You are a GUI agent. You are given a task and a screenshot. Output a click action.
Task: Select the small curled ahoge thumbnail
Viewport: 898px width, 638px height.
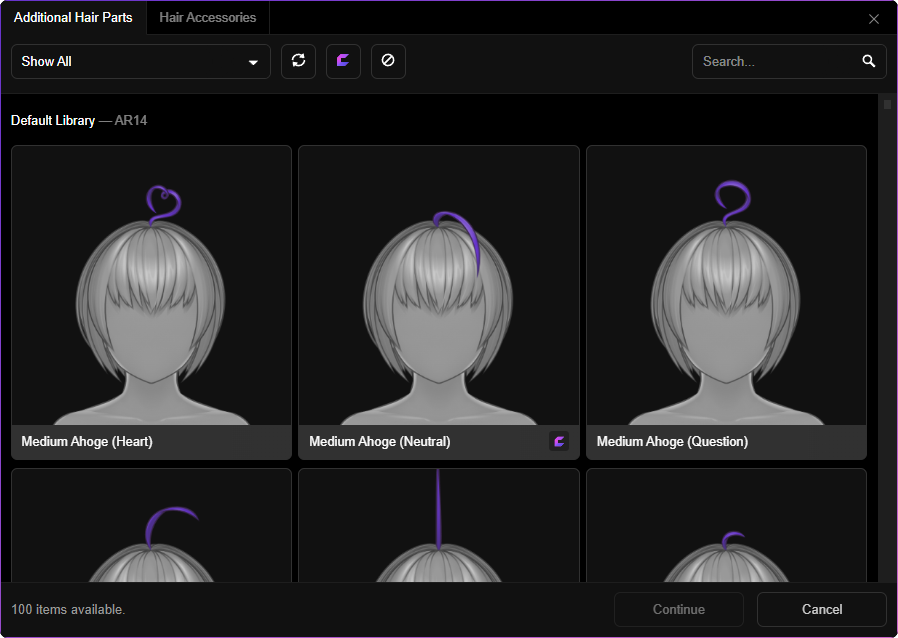point(726,525)
